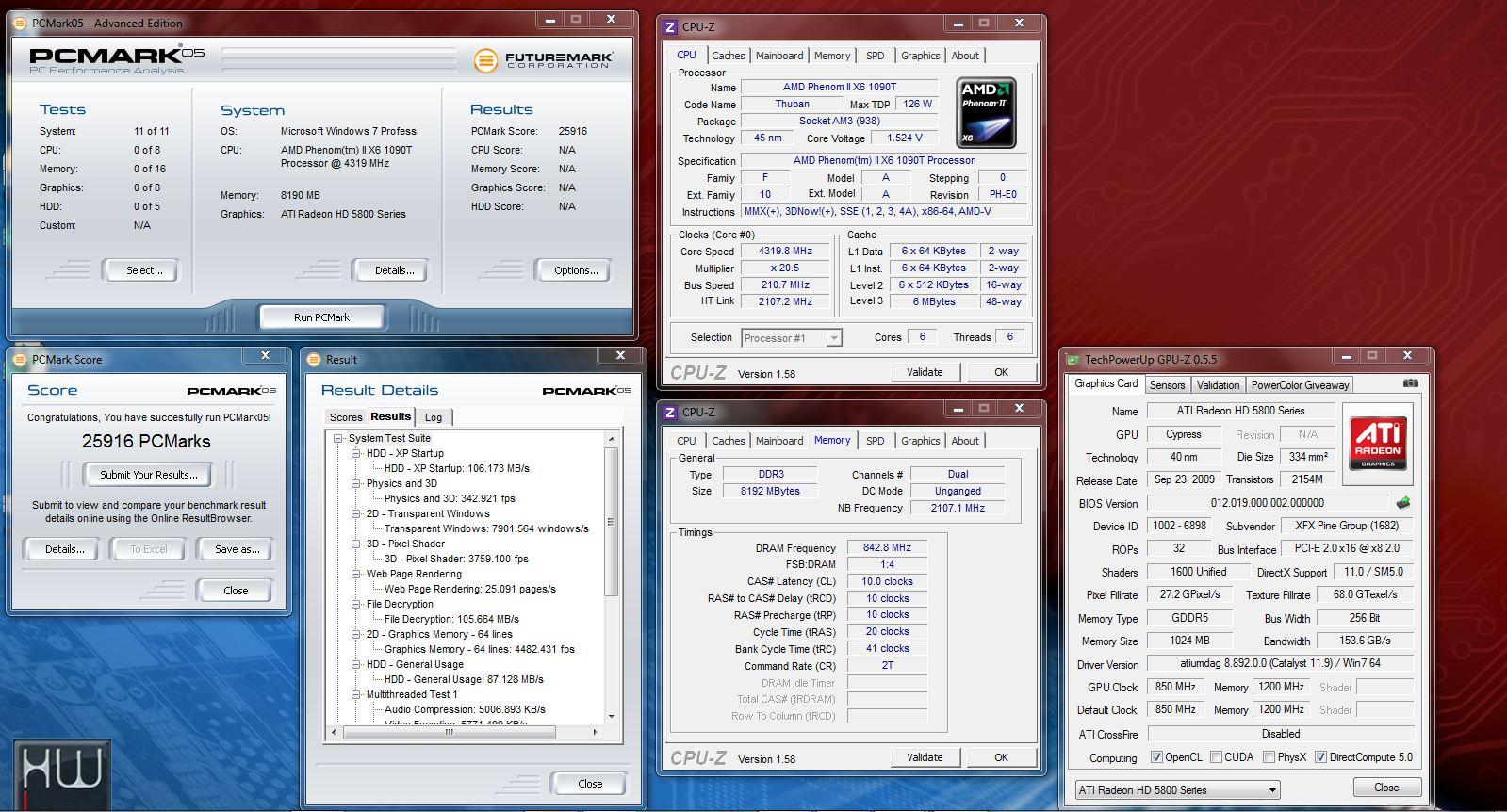The height and width of the screenshot is (812, 1507).
Task: Click Close button in GPU-Z
Action: [x=1386, y=788]
